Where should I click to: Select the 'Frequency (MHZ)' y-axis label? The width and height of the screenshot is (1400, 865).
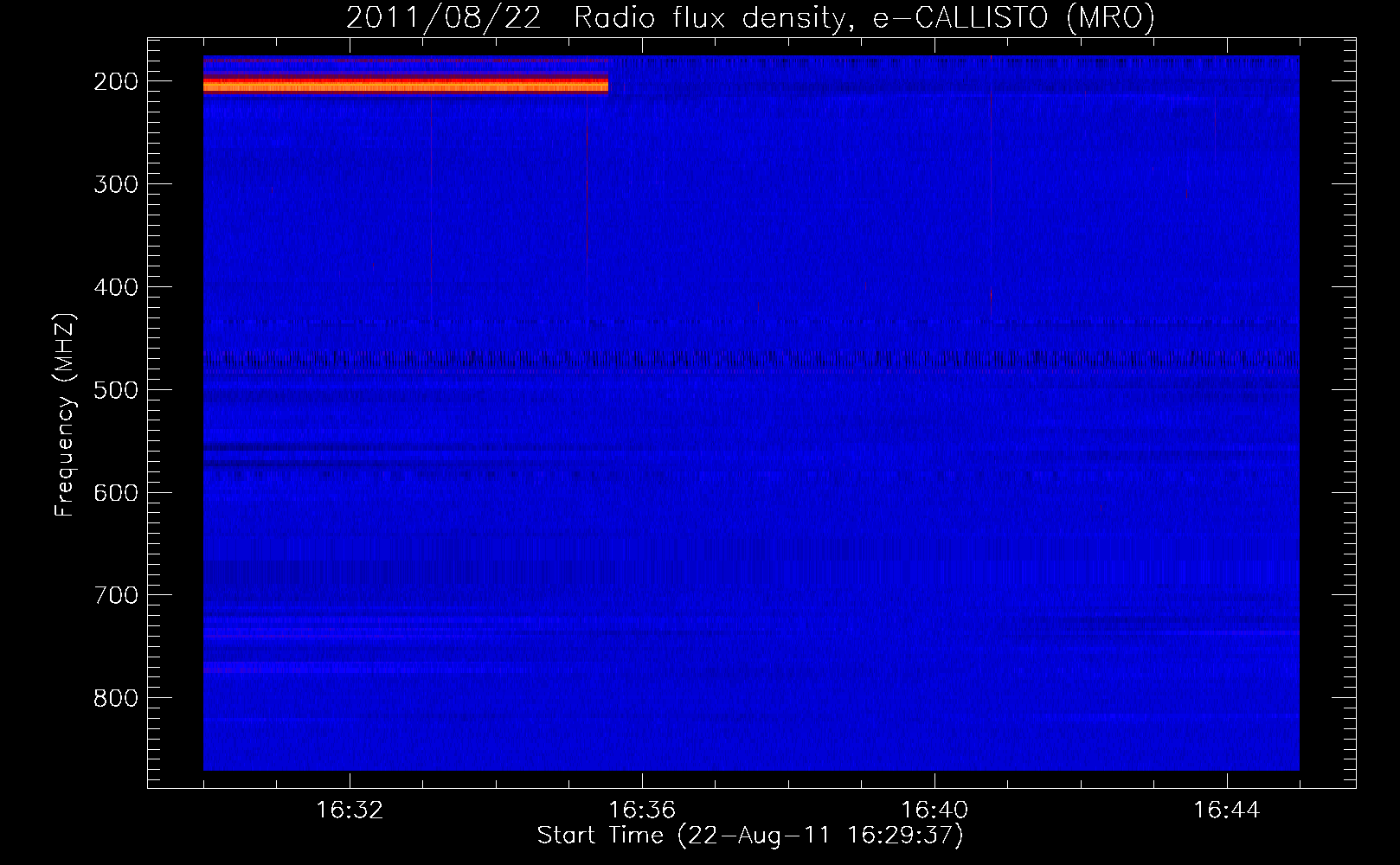65,414
